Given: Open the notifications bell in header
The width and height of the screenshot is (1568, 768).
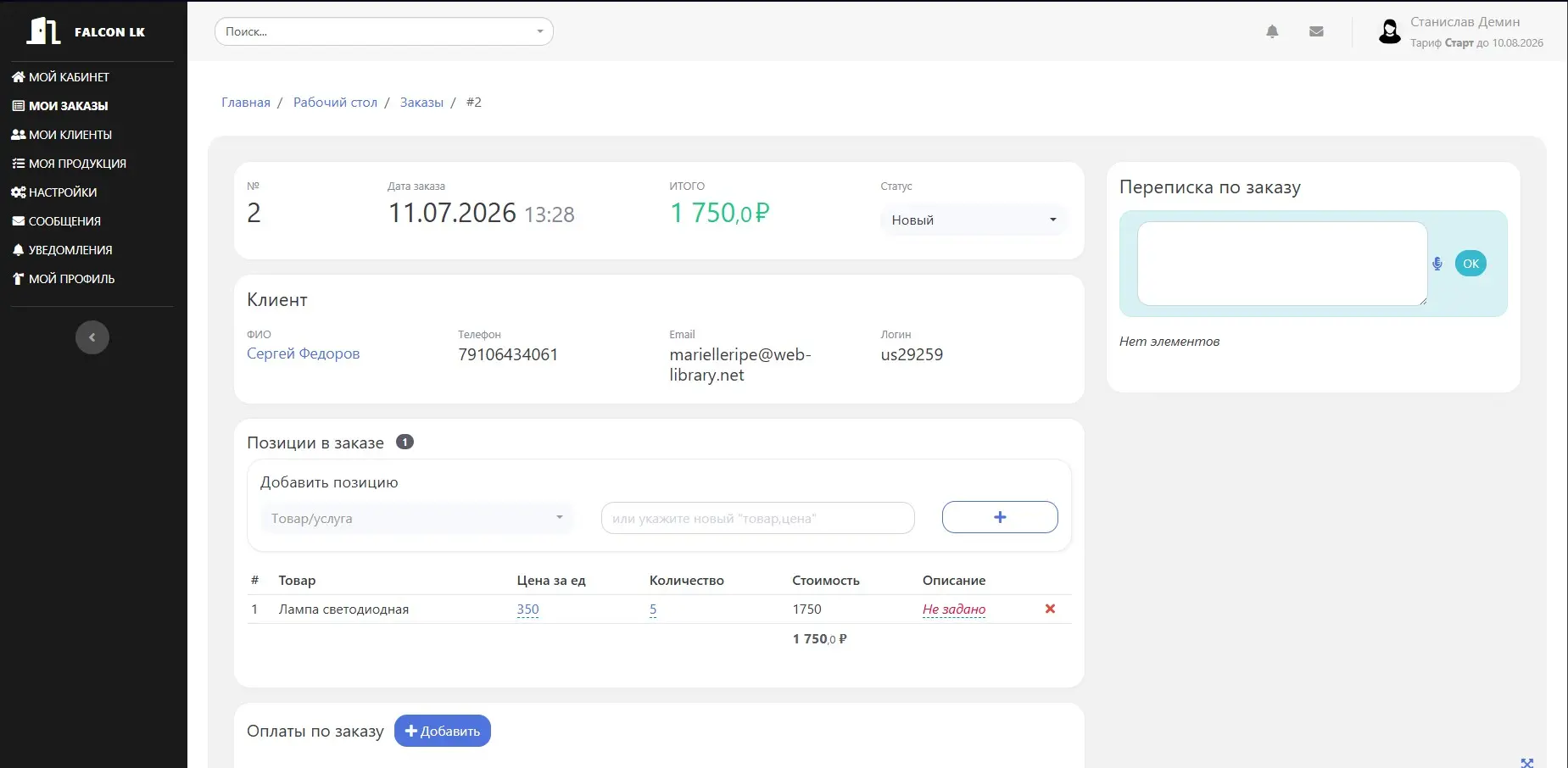Looking at the screenshot, I should coord(1272,31).
